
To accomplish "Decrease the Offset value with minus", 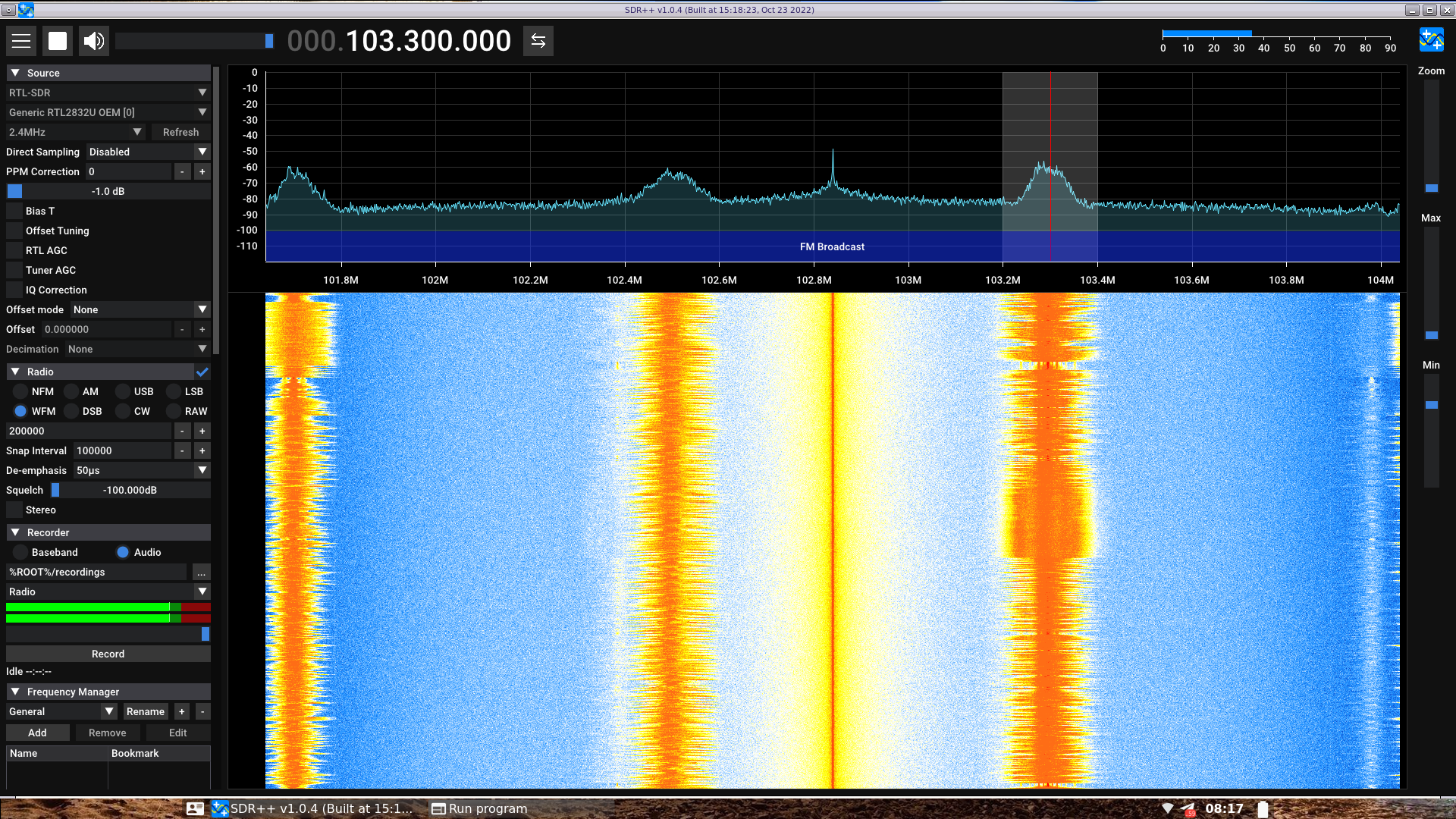I will pos(182,330).
